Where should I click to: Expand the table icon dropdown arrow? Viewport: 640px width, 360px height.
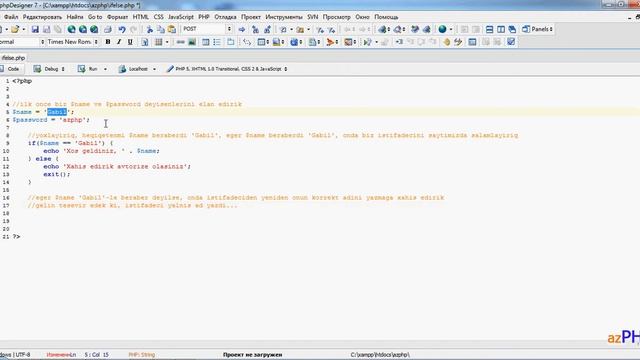coord(167,42)
